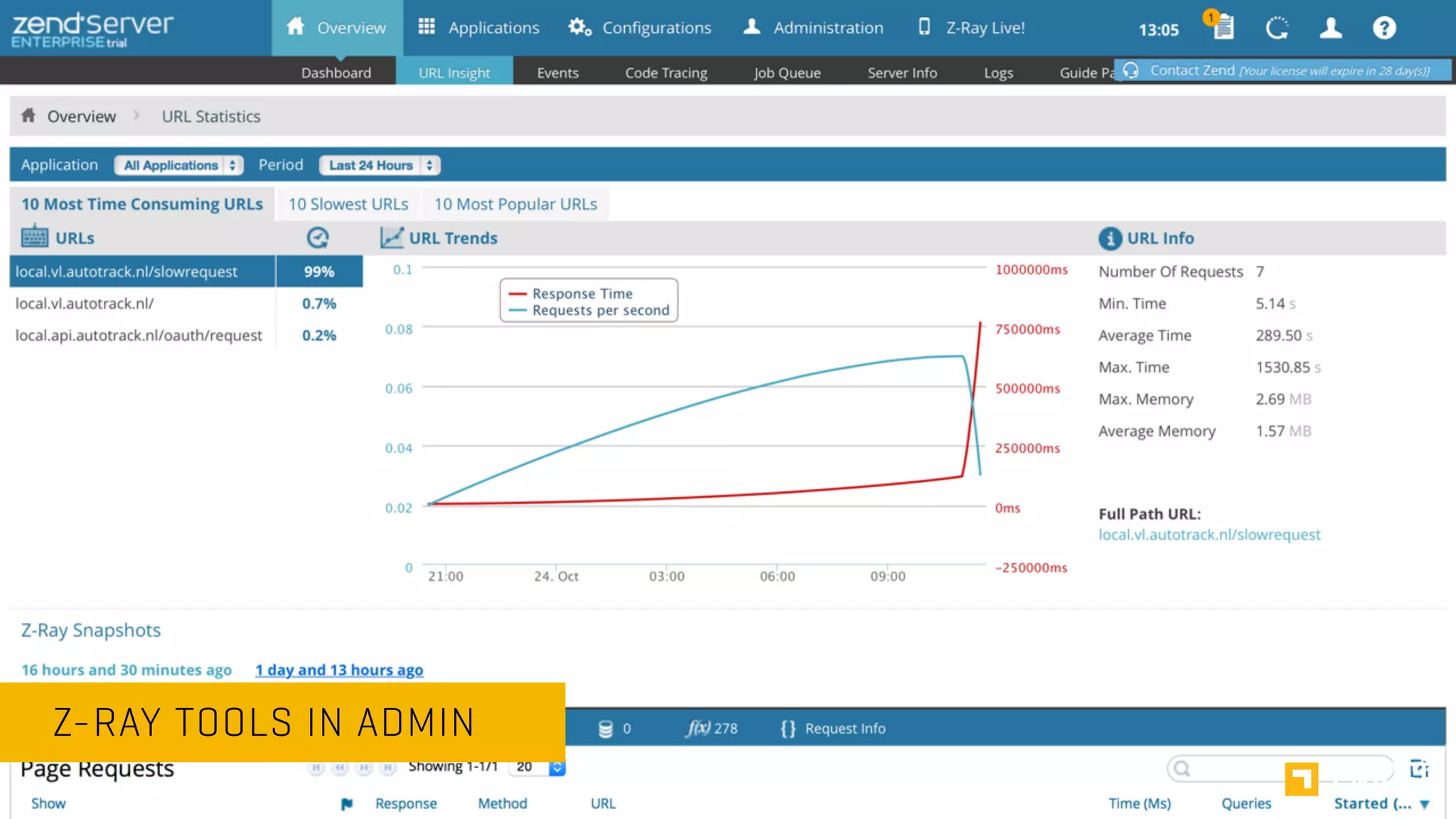Click the URL Info icon
Screen dimensions: 1456x819
1110,238
